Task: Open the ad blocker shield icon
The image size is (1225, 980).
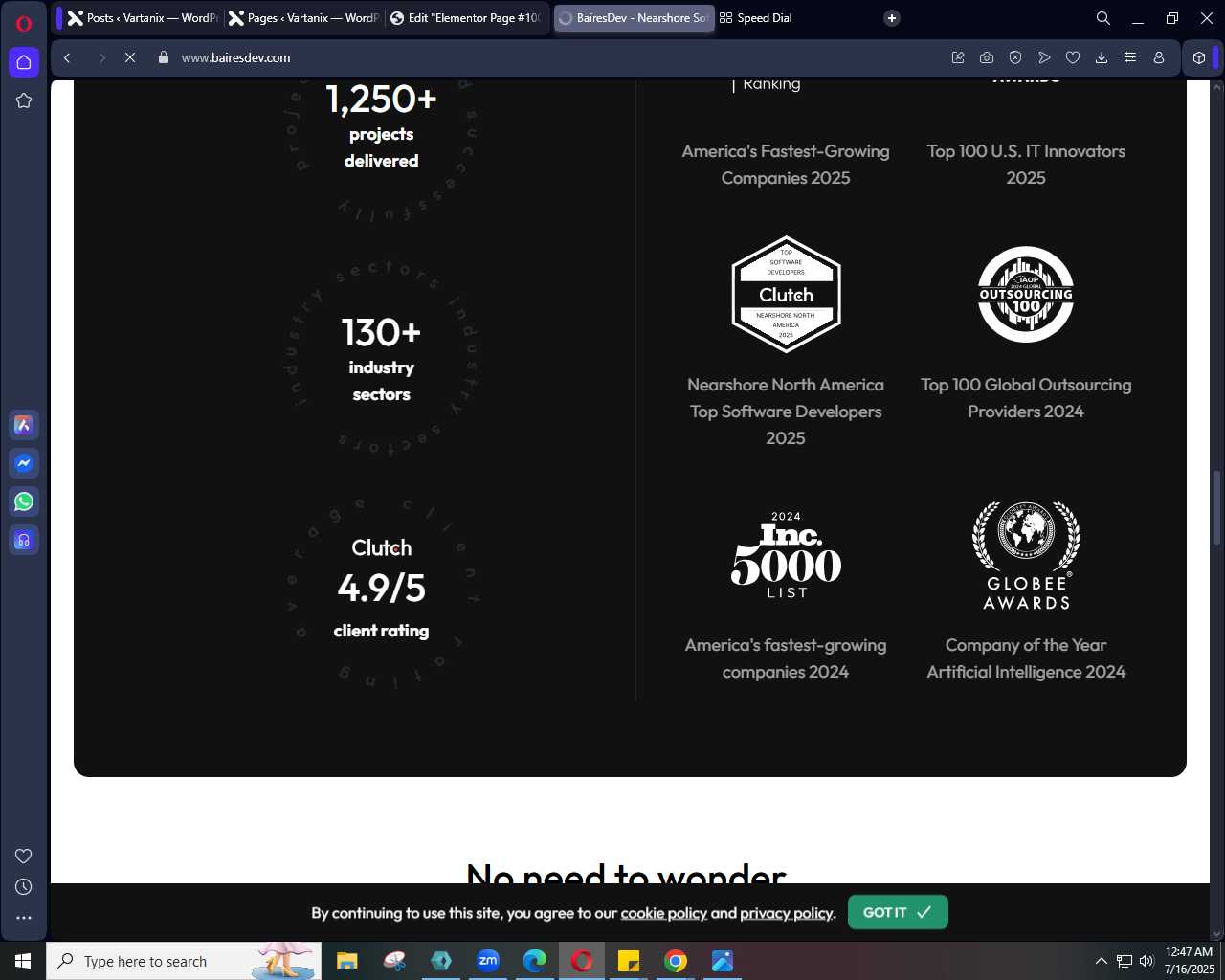Action: click(1015, 57)
